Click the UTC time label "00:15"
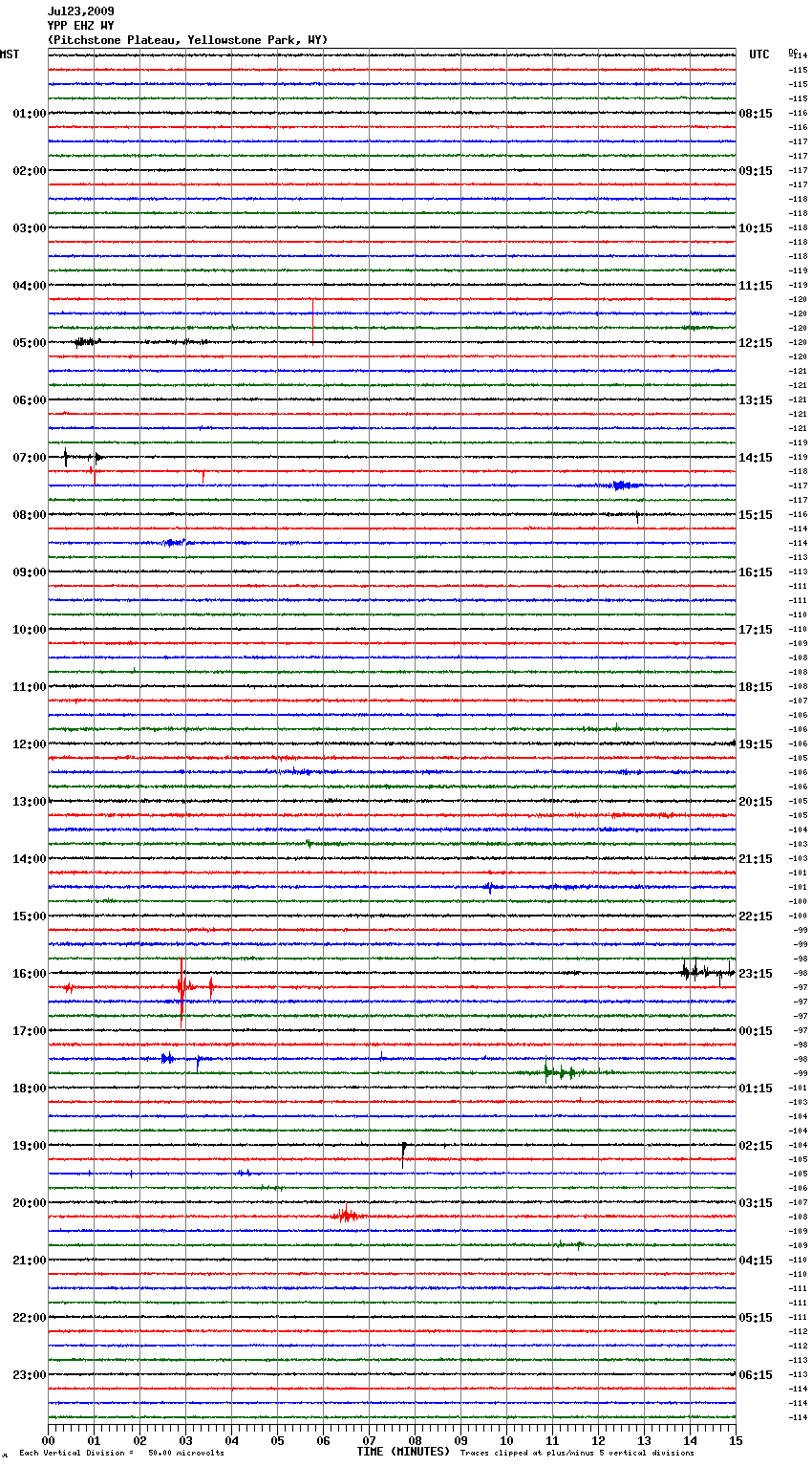 coord(756,1031)
